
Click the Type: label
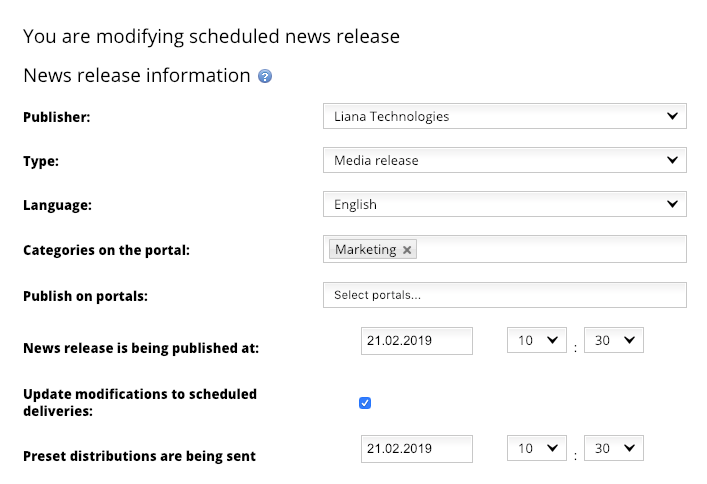point(41,161)
